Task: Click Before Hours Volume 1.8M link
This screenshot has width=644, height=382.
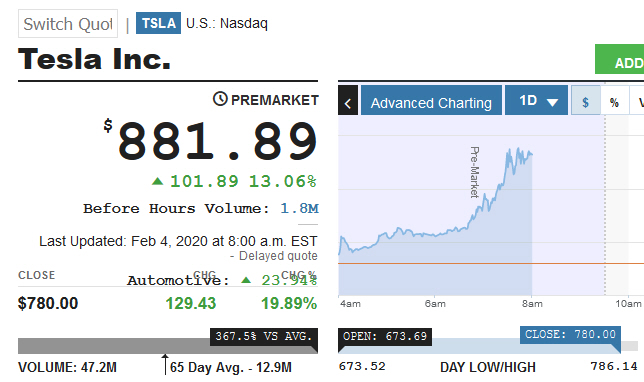Action: point(299,209)
